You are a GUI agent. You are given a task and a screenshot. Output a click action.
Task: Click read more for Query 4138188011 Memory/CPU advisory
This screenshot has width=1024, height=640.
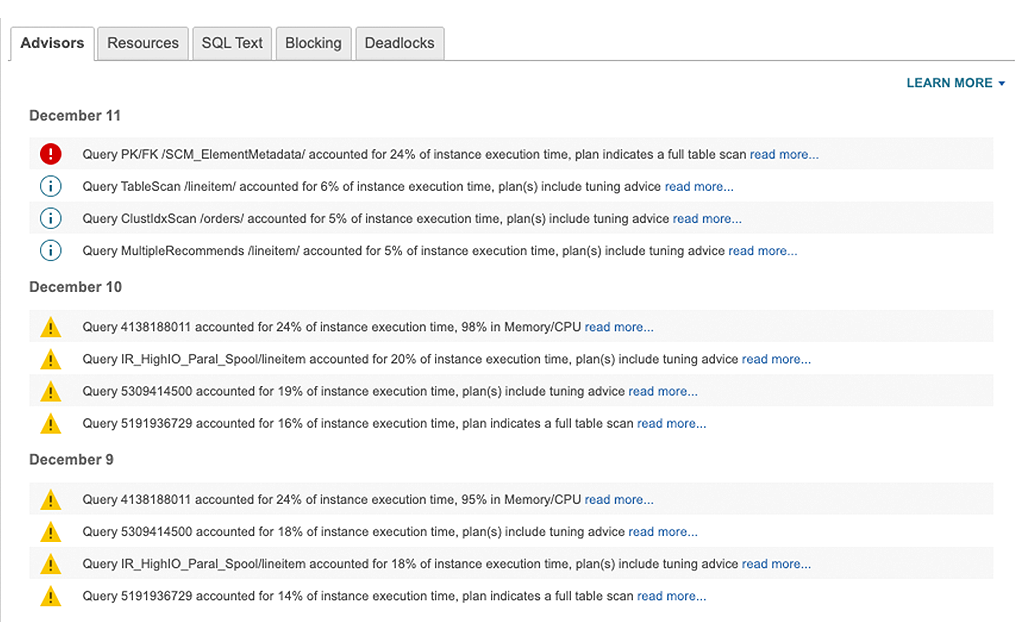click(619, 327)
